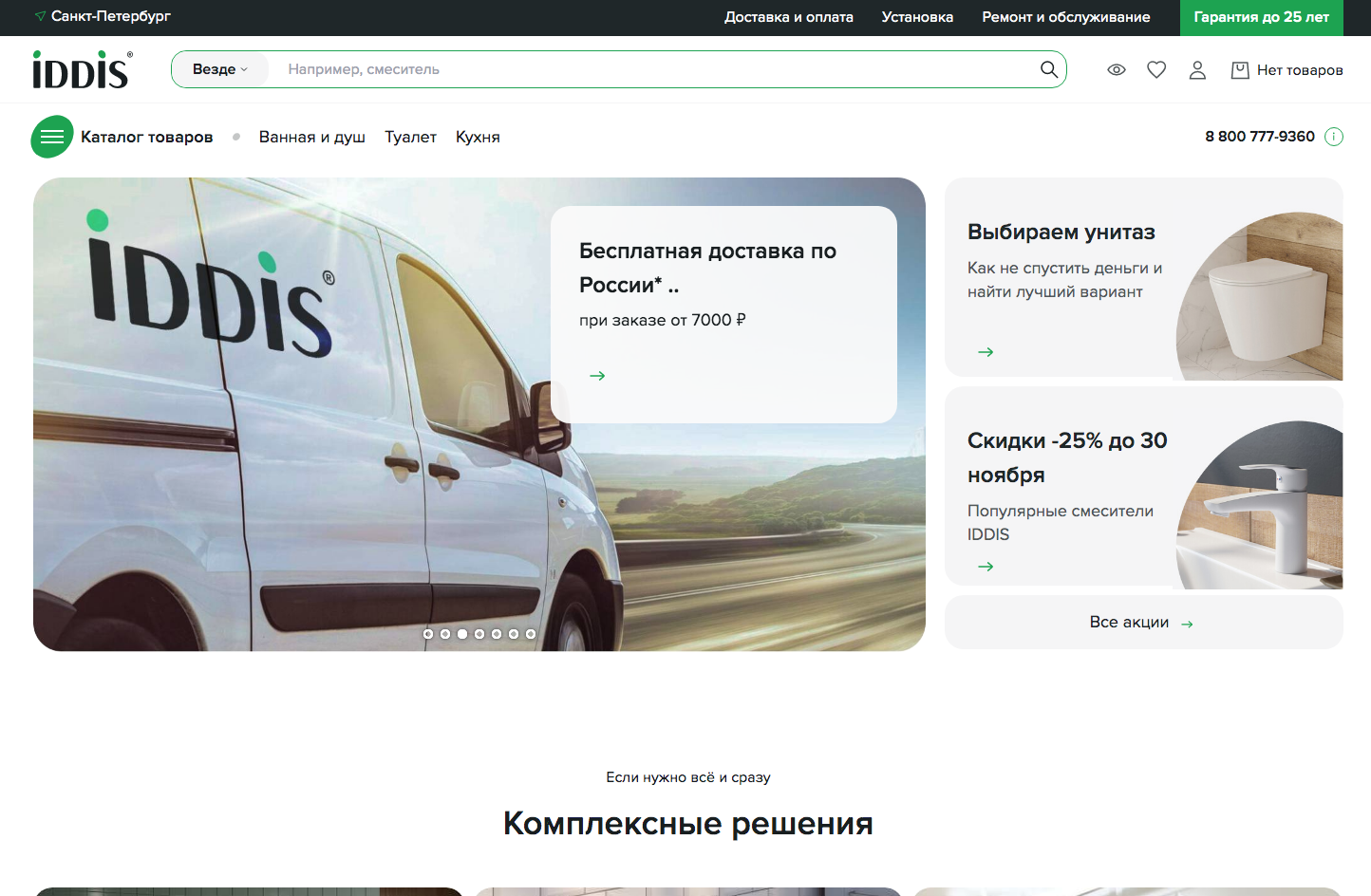Open catalog with green hamburger button
Screen dimensions: 1371x896
point(52,137)
